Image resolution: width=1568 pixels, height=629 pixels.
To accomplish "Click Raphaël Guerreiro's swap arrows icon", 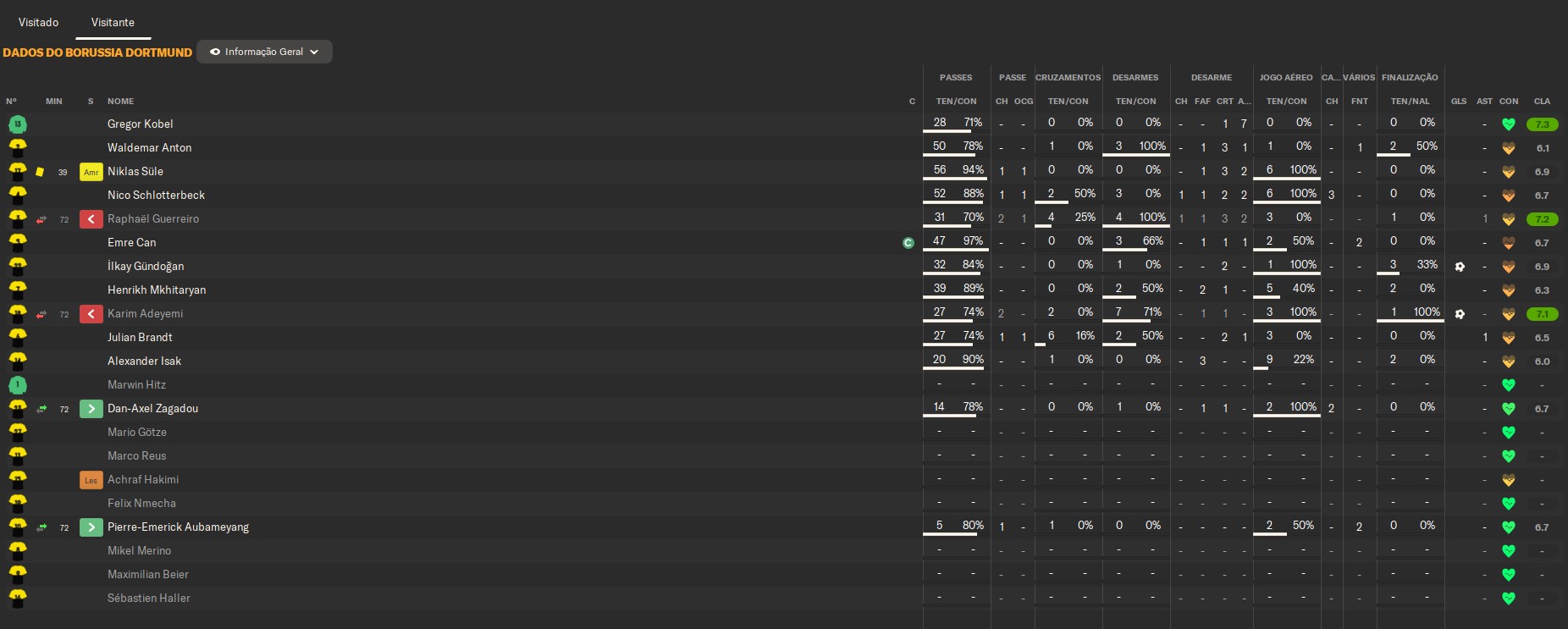I will pyautogui.click(x=41, y=219).
